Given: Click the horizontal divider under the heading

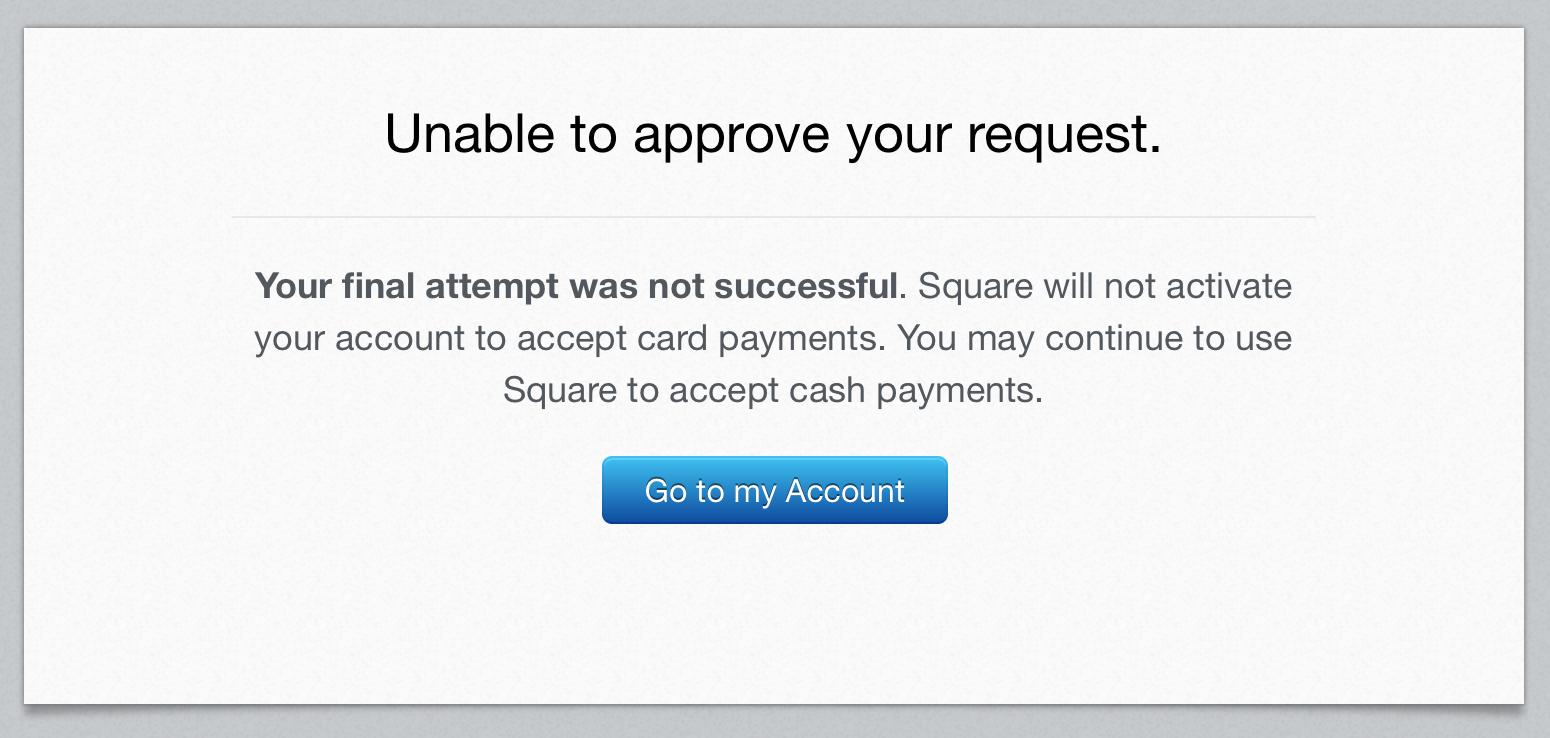Looking at the screenshot, I should 773,217.
